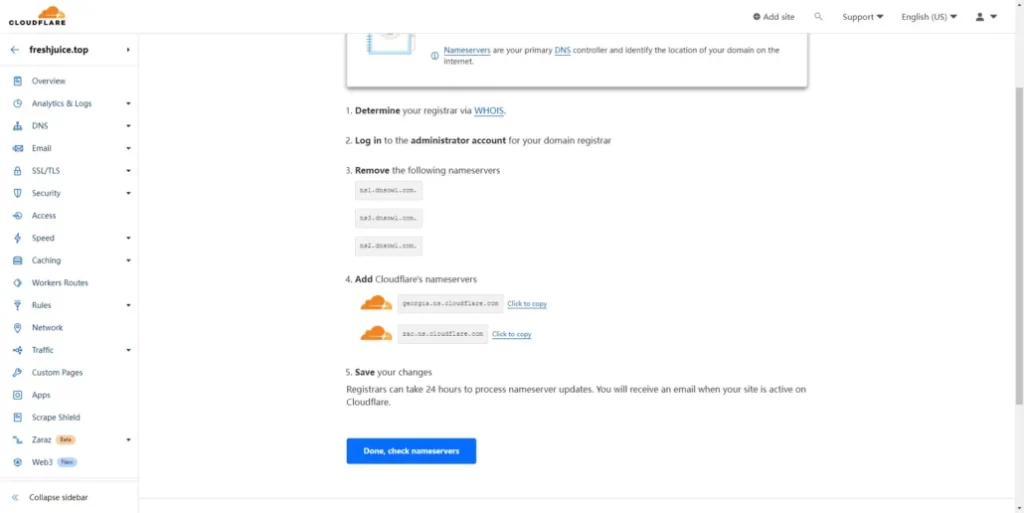Viewport: 1024px width, 513px height.
Task: Click the zac.ns.cloudflare.com nameserver box
Action: click(443, 334)
